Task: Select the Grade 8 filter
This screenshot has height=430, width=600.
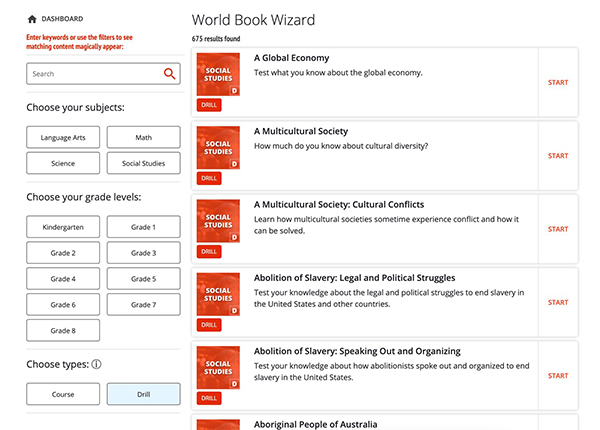Action: 63,331
